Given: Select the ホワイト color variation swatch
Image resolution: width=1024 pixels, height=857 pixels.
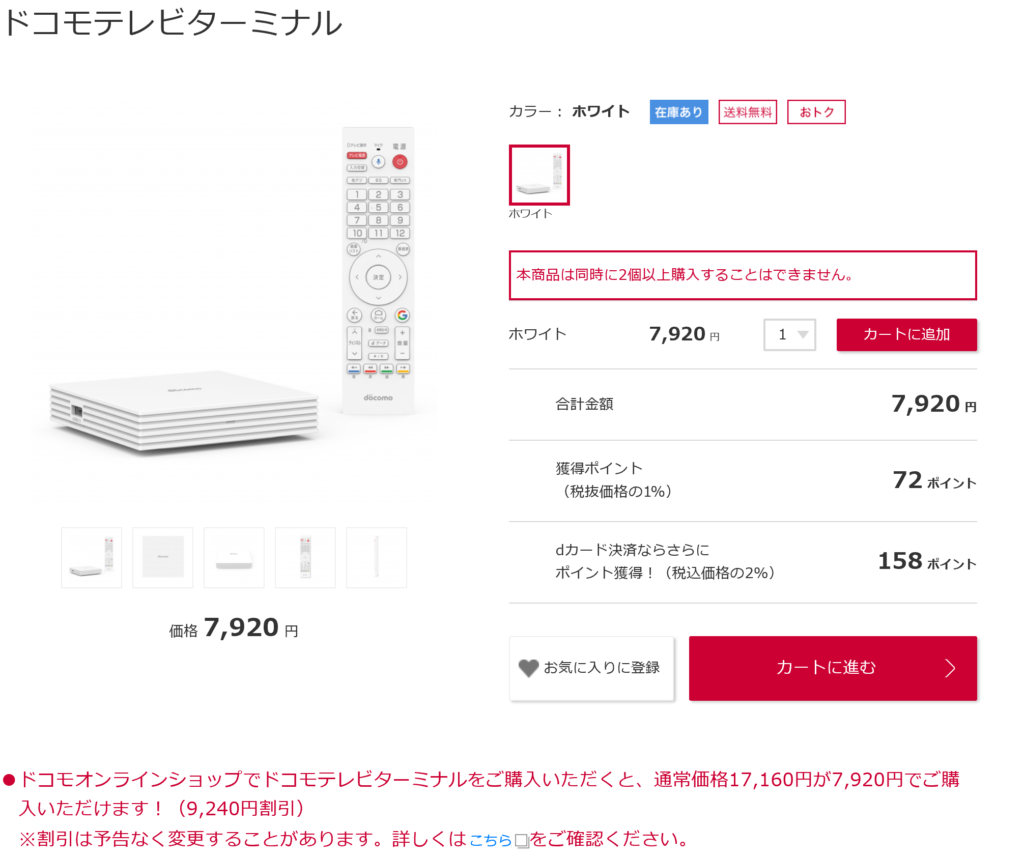Looking at the screenshot, I should click(x=538, y=174).
